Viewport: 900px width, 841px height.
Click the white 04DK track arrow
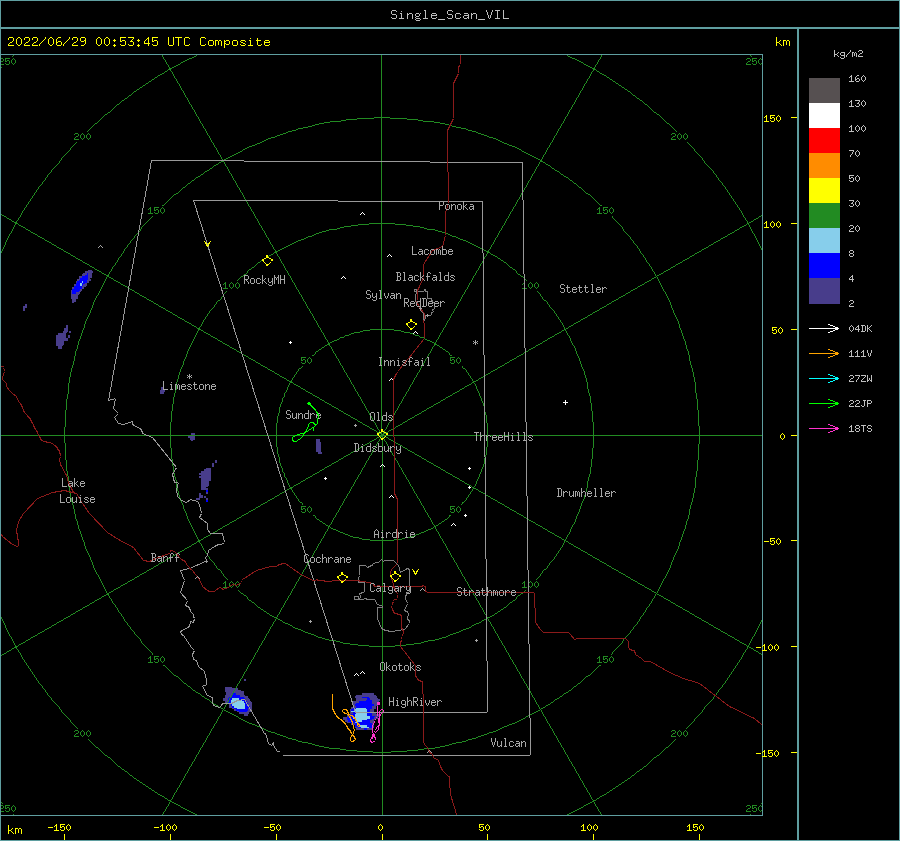click(x=824, y=328)
